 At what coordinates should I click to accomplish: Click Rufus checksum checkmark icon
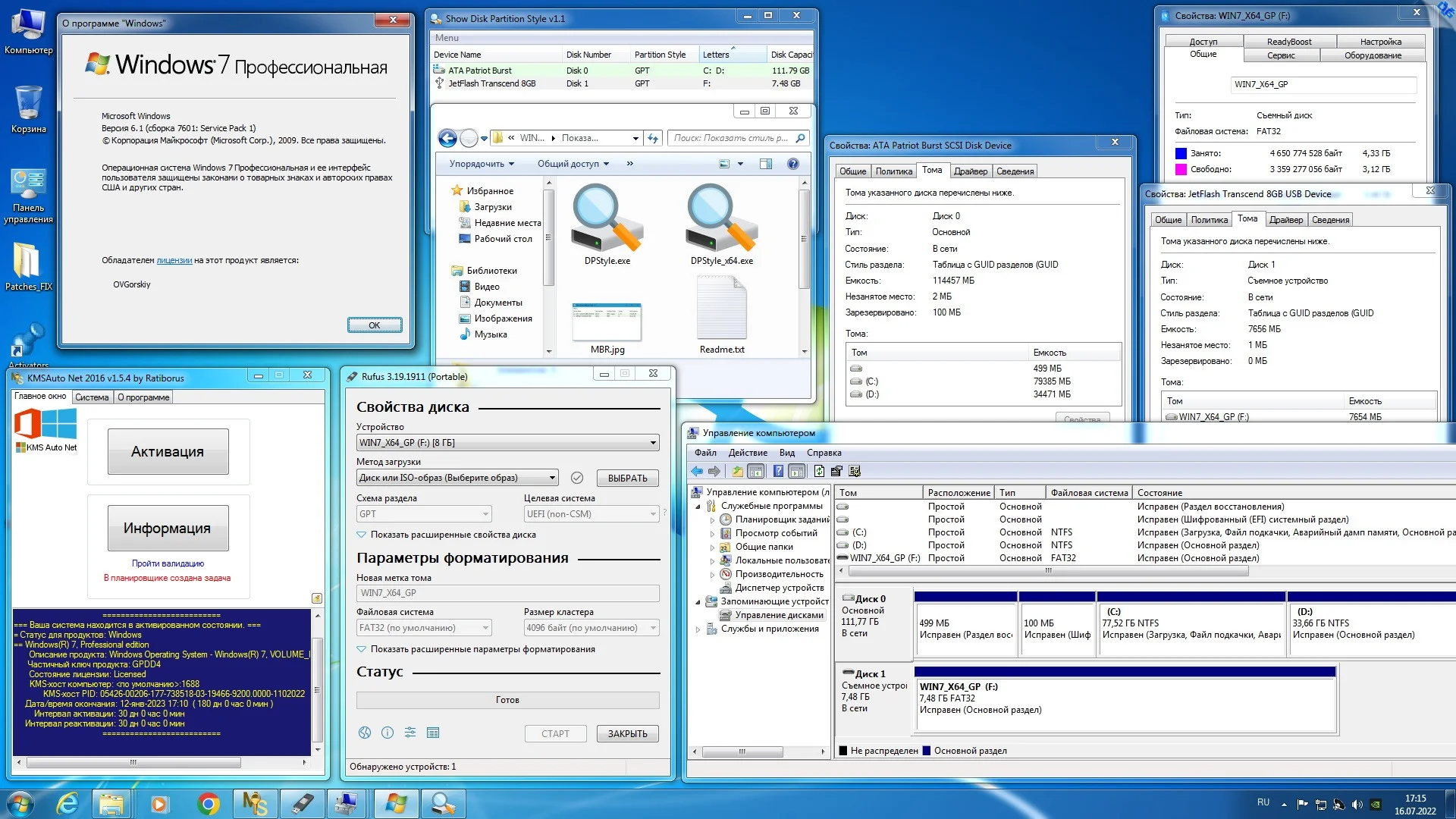click(577, 478)
